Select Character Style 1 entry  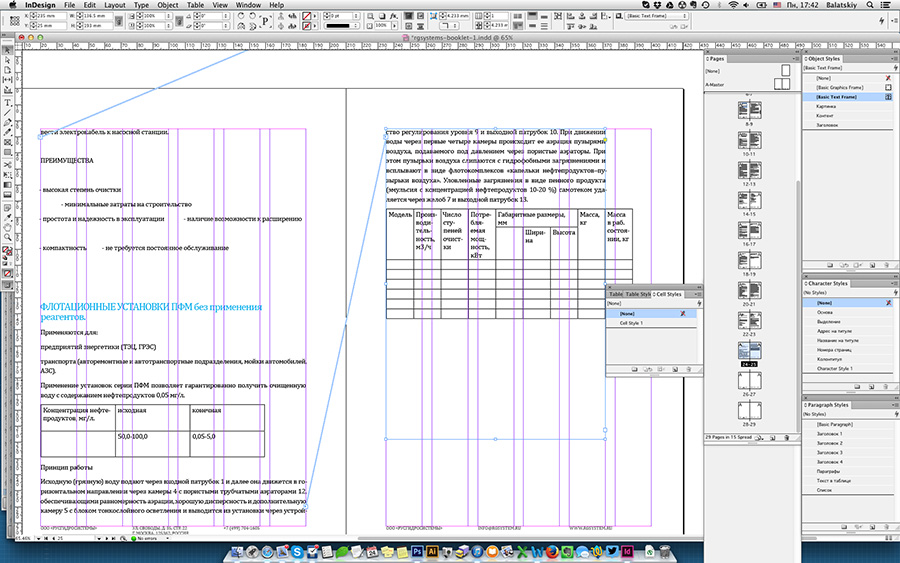[847, 368]
